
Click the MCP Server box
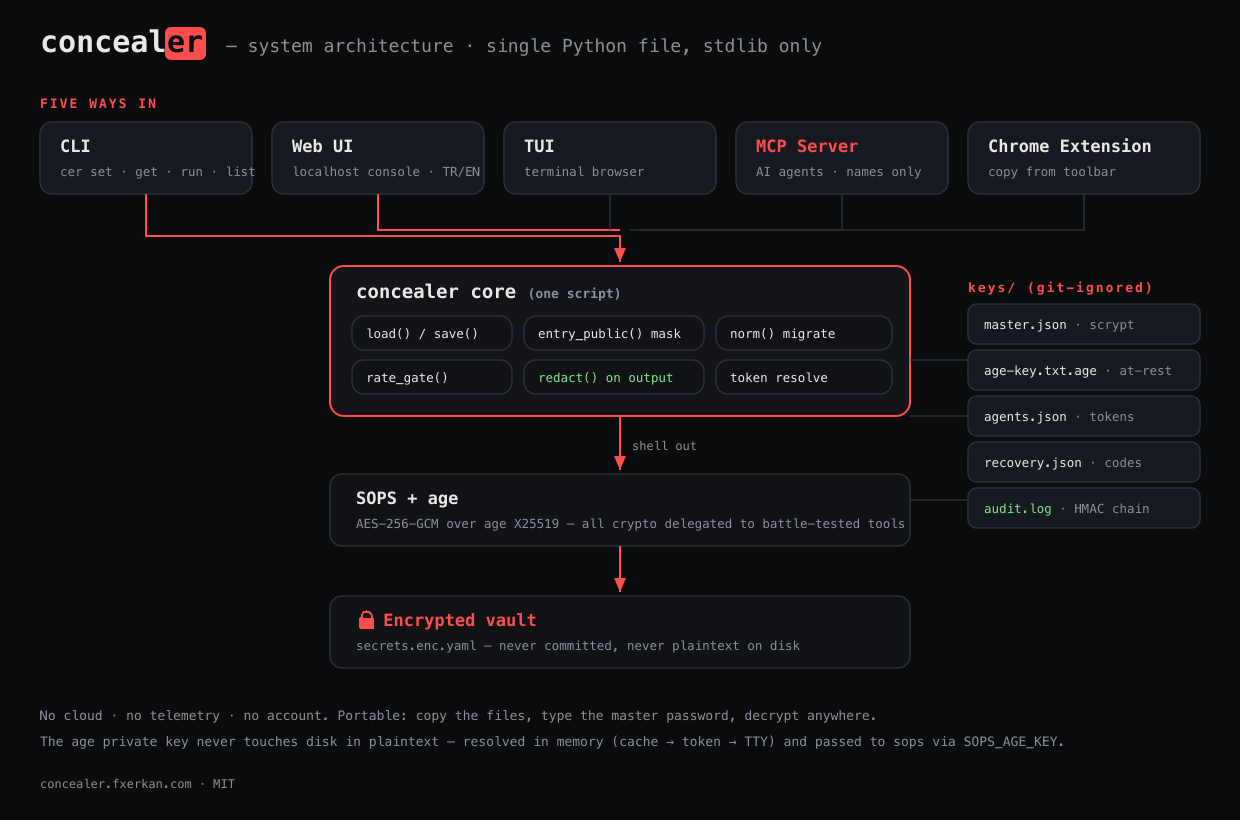coord(842,158)
